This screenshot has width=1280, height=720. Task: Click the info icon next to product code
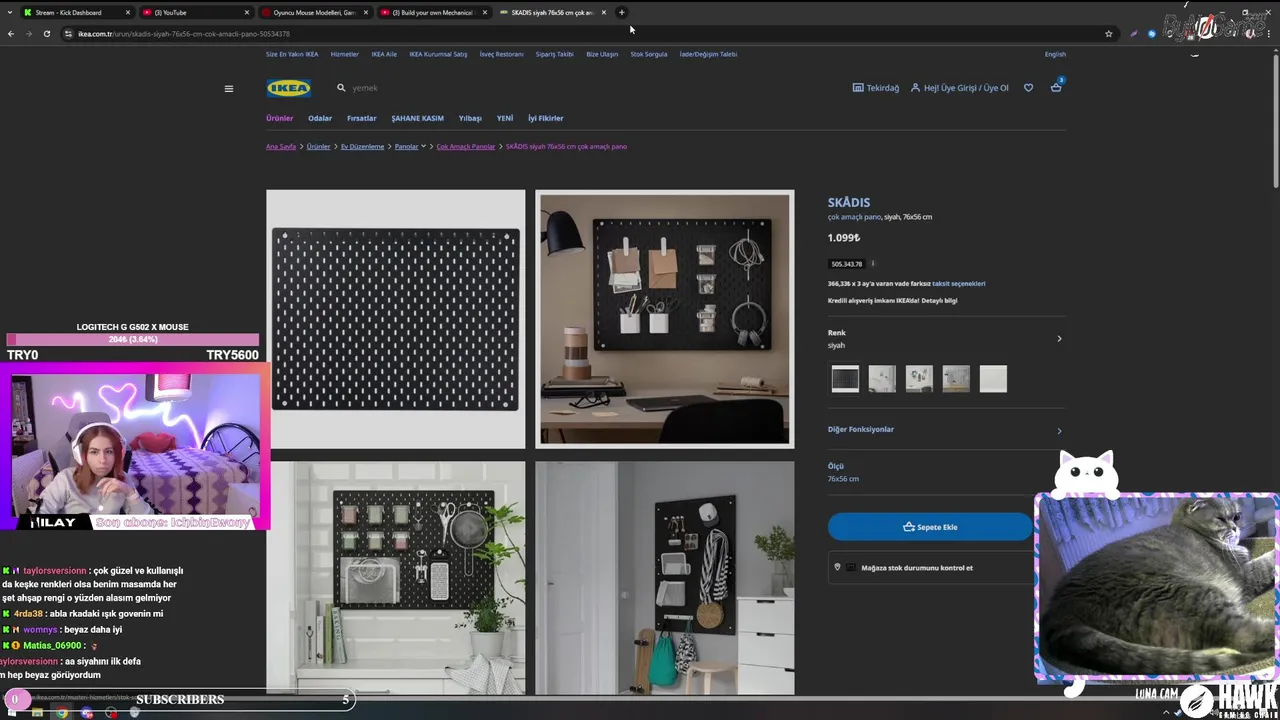[x=872, y=263]
